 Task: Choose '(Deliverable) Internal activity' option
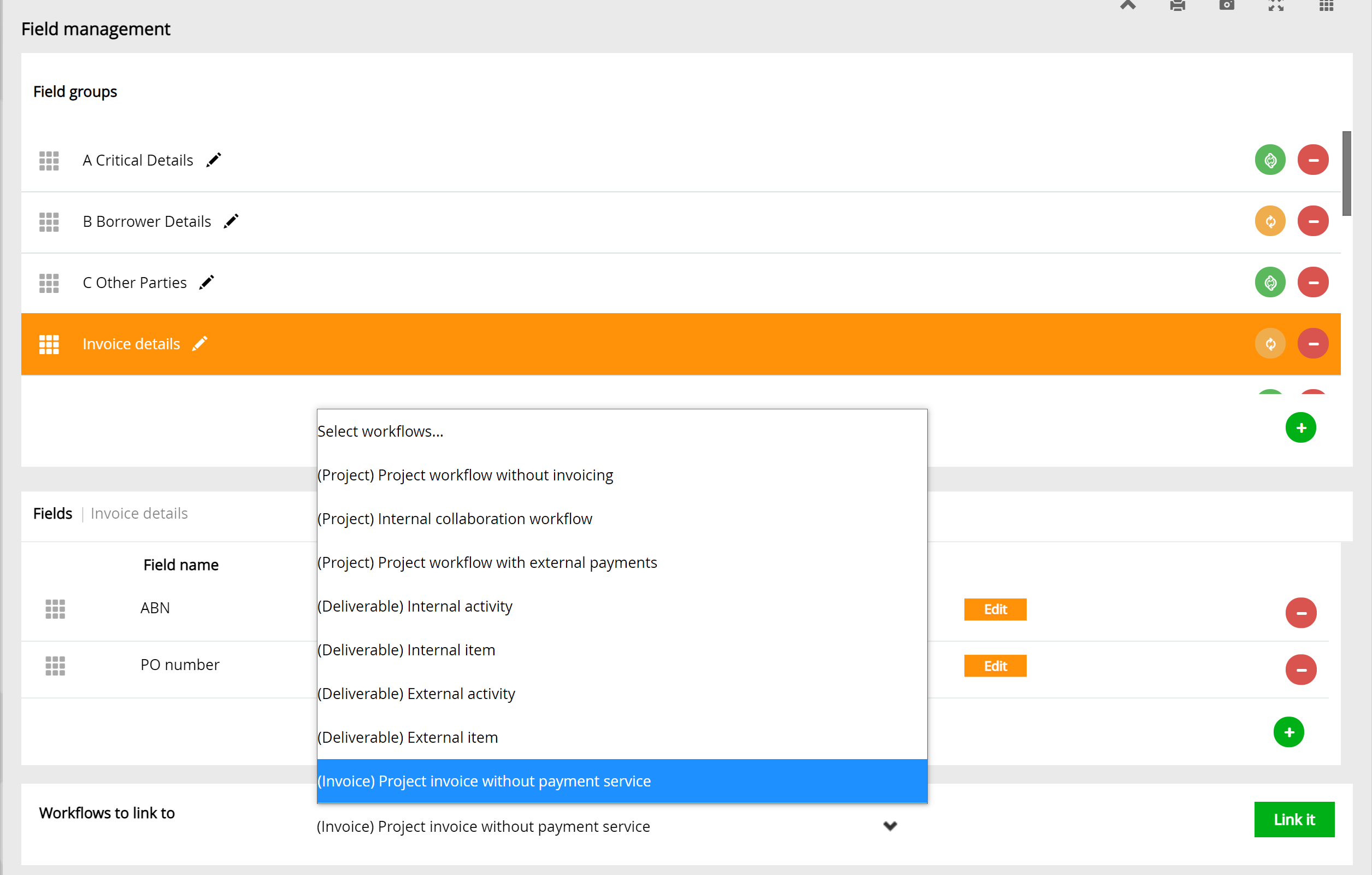[x=622, y=606]
